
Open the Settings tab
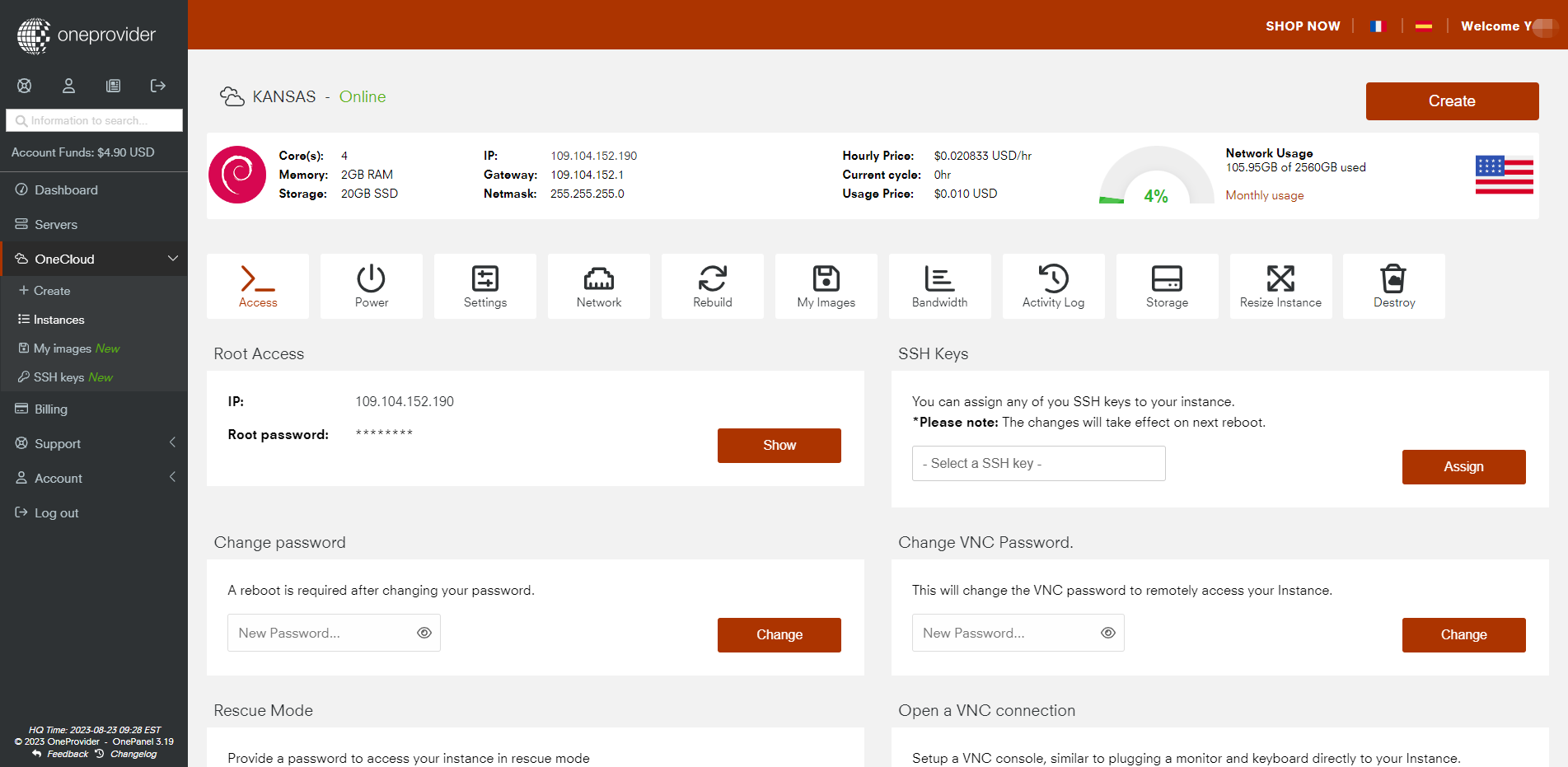tap(485, 286)
